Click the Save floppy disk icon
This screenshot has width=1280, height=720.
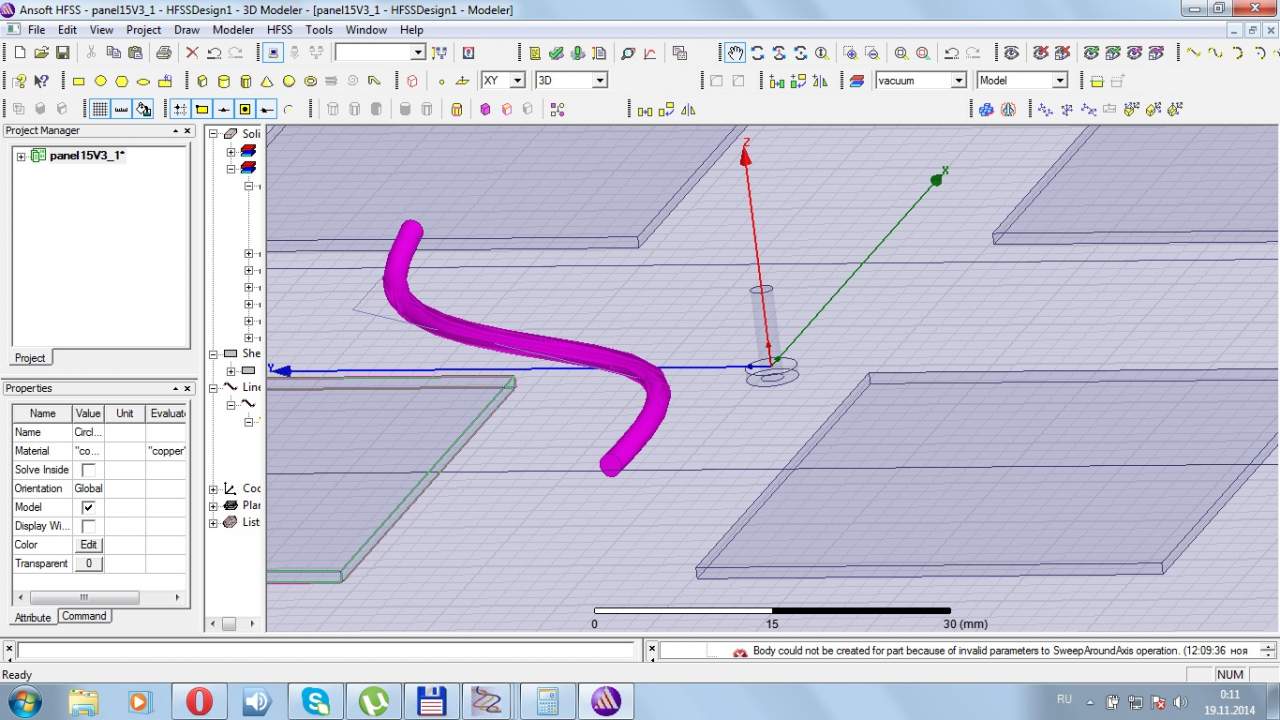pyautogui.click(x=62, y=53)
